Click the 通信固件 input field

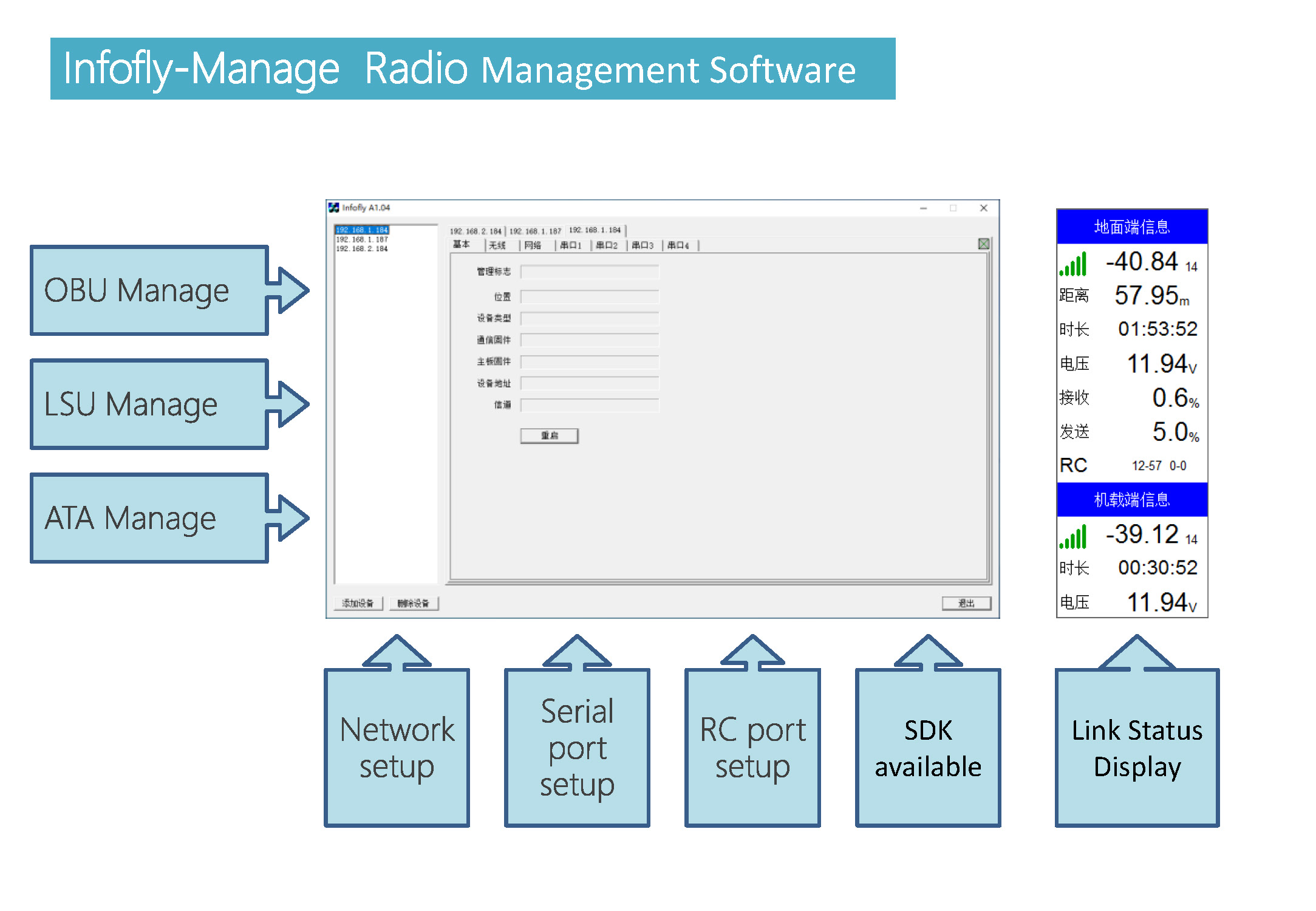590,340
